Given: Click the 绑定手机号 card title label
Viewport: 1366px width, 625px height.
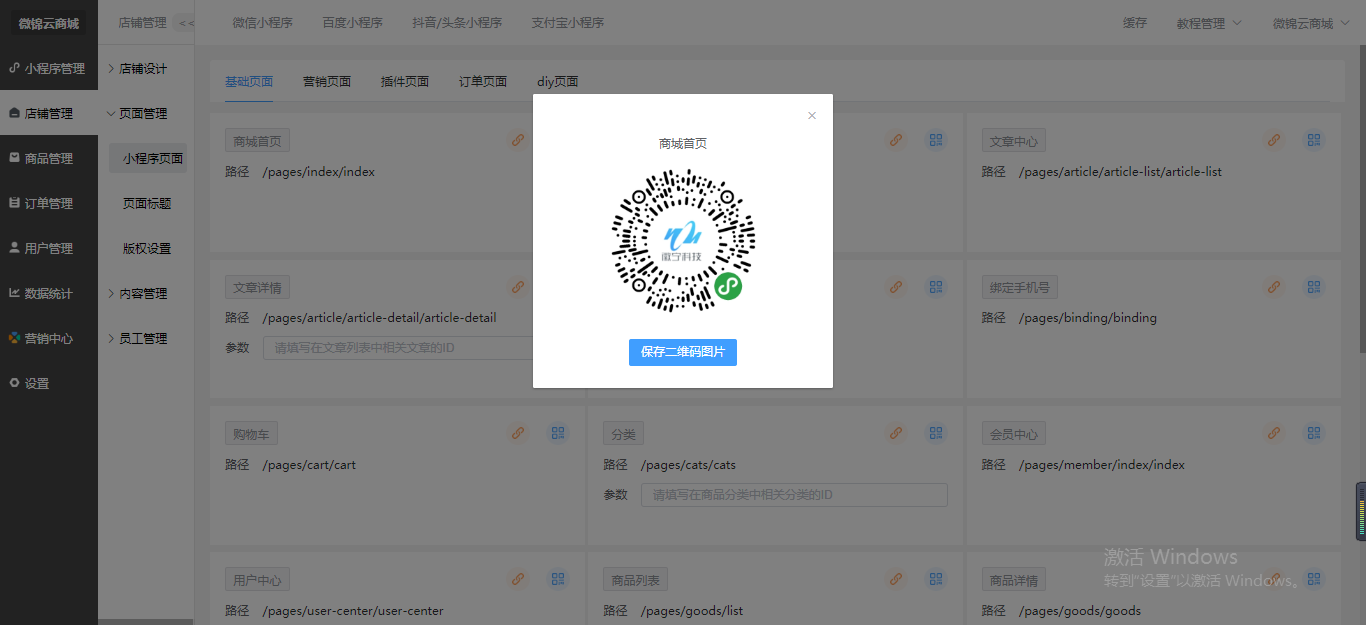Looking at the screenshot, I should [x=1020, y=288].
